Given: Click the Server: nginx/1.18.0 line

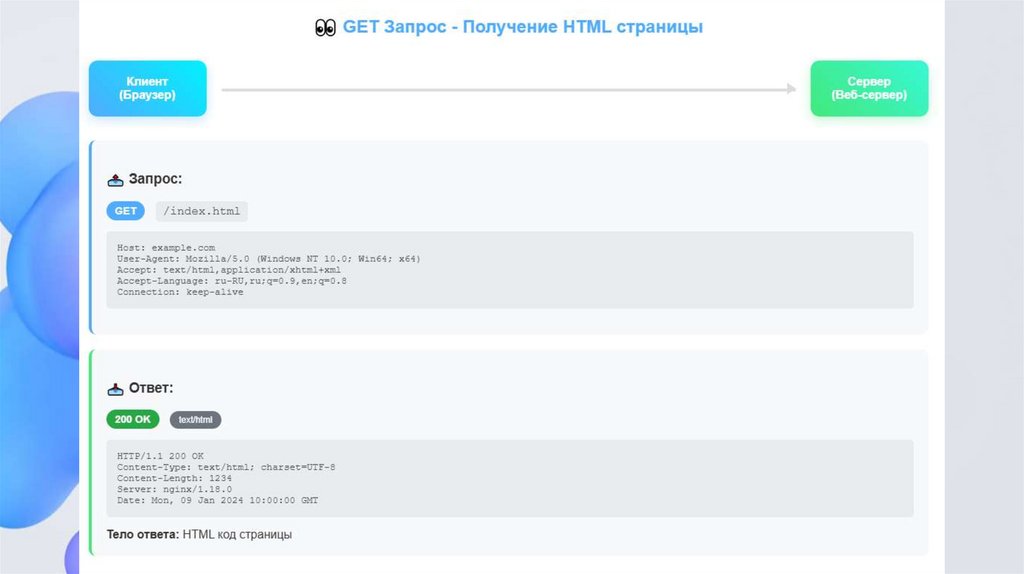Looking at the screenshot, I should [174, 489].
